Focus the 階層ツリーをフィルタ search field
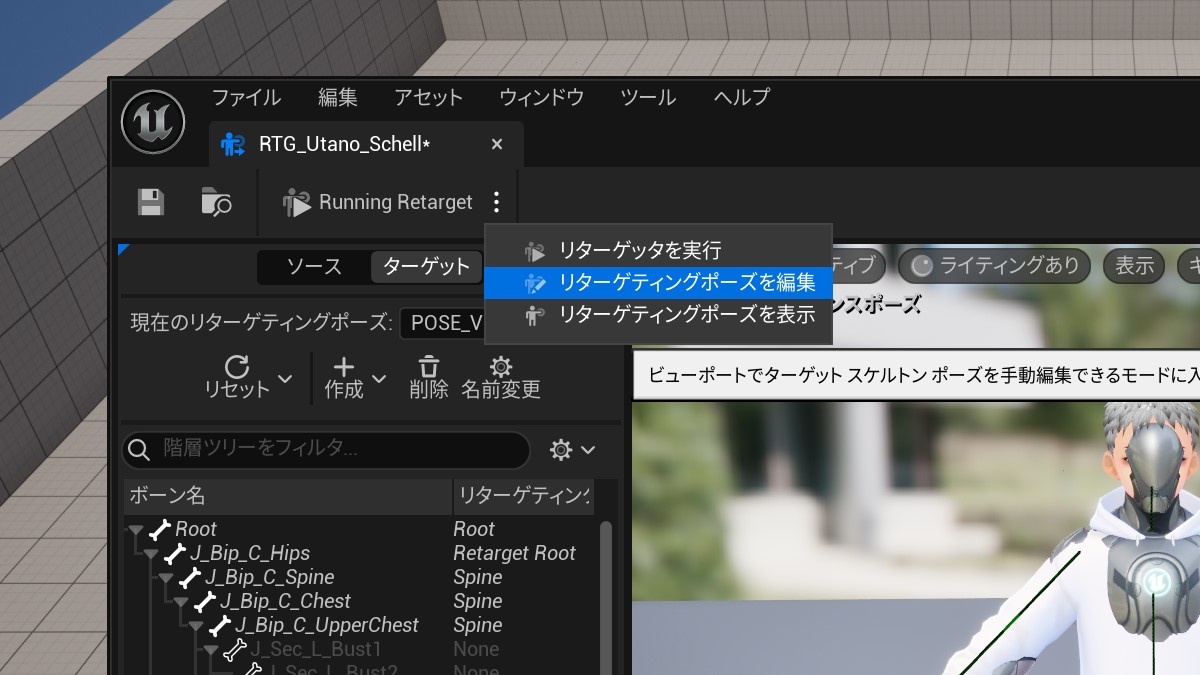Screen dimensions: 1200x675 tap(326, 449)
